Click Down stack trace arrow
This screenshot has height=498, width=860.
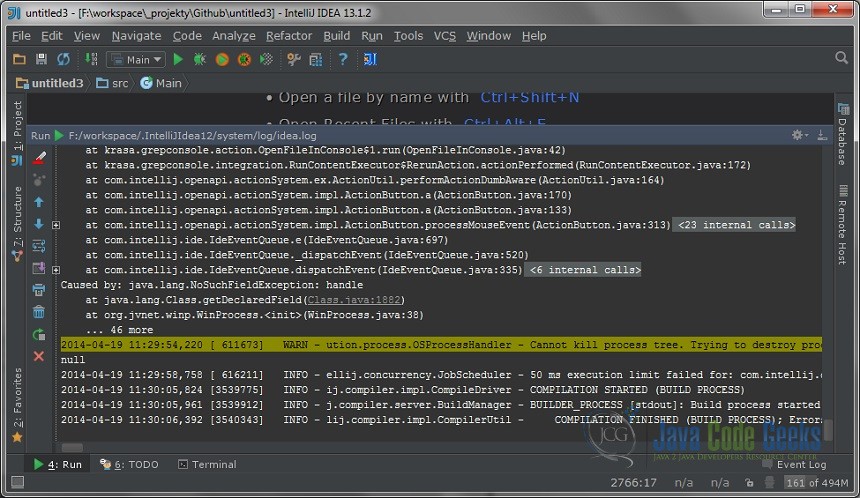[x=39, y=224]
